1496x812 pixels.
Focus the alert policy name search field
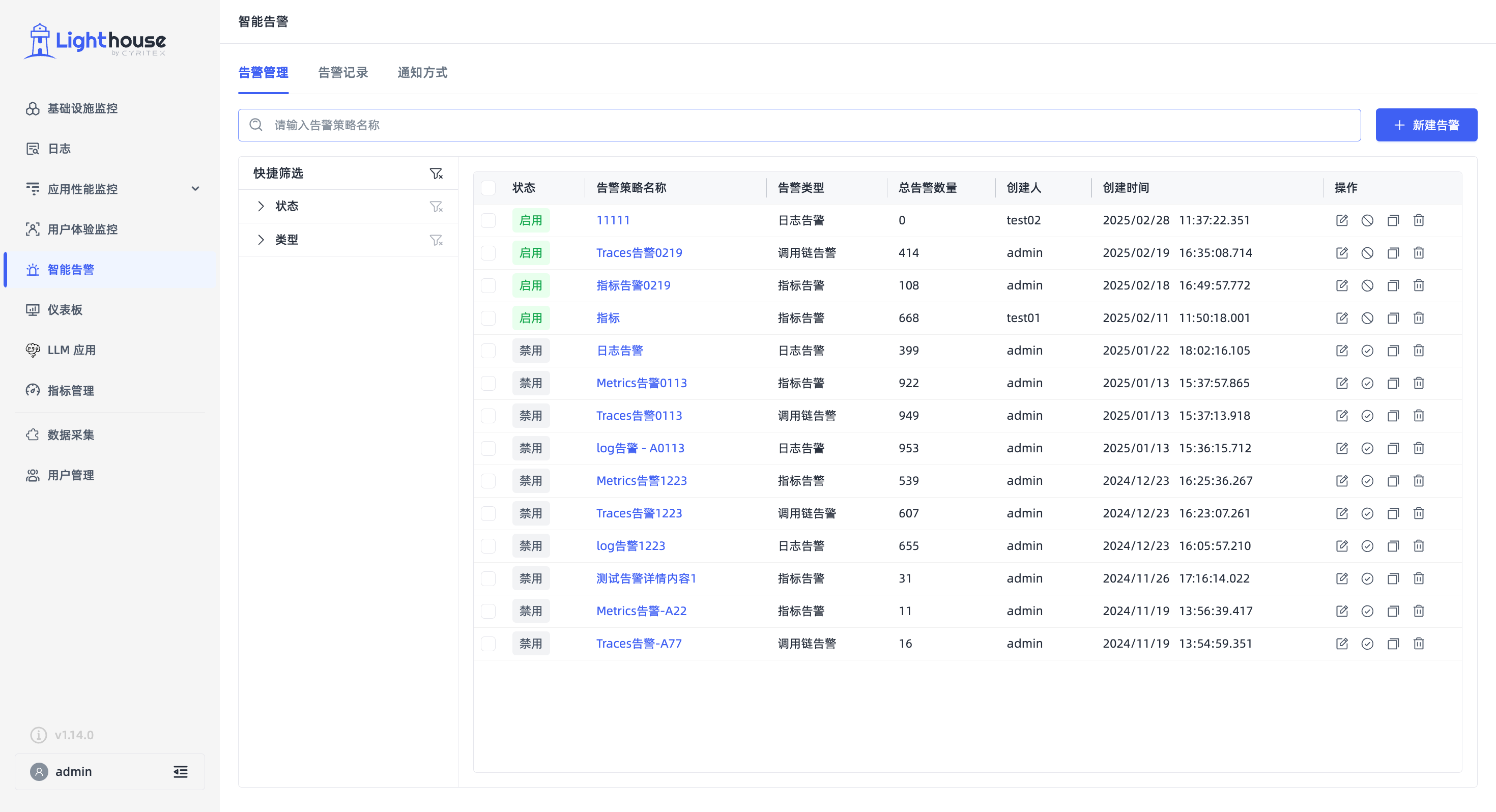point(799,125)
